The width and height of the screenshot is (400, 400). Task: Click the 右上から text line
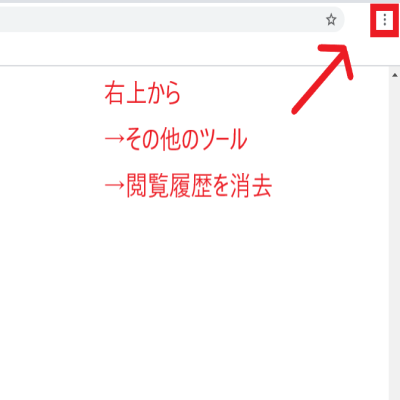pos(142,93)
